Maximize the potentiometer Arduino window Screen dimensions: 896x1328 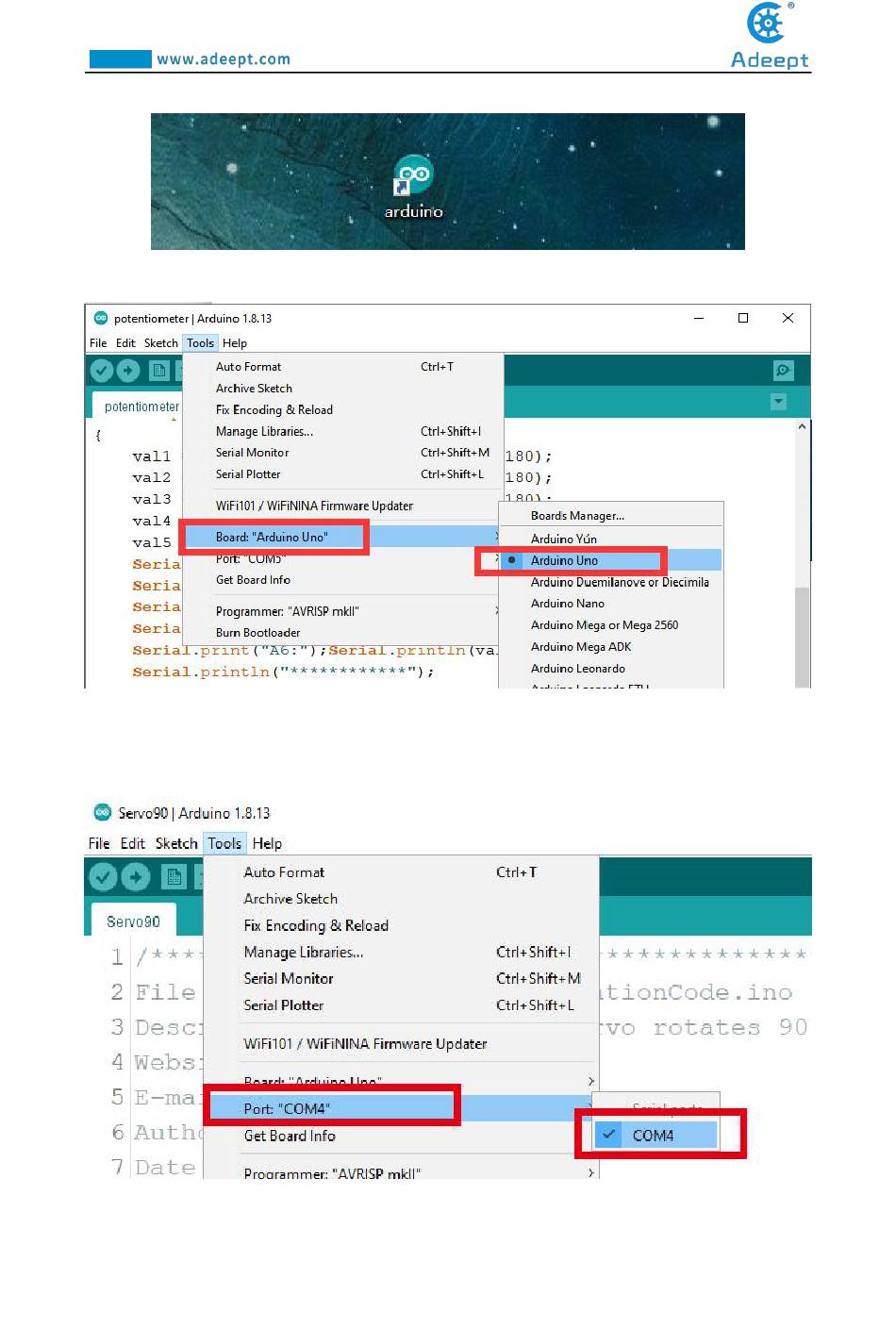click(x=743, y=318)
